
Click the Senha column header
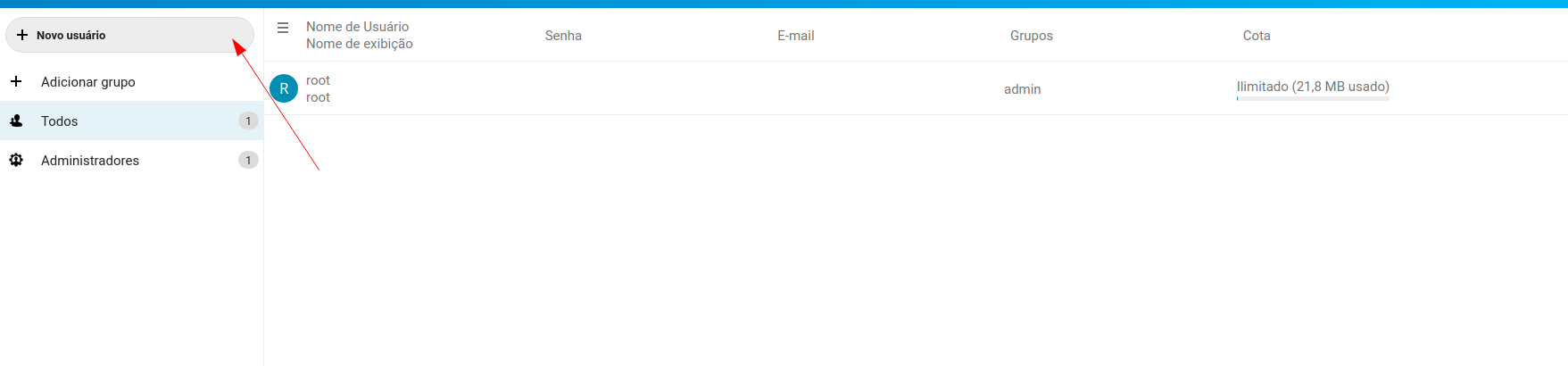[563, 36]
